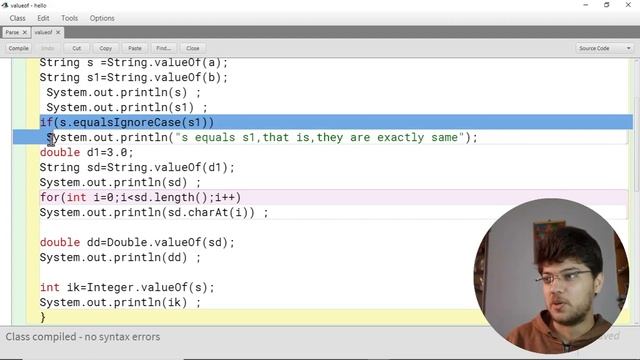The width and height of the screenshot is (640, 360).
Task: Click the 'Class compiled - no syntax errors' status message
Action: [x=83, y=337]
